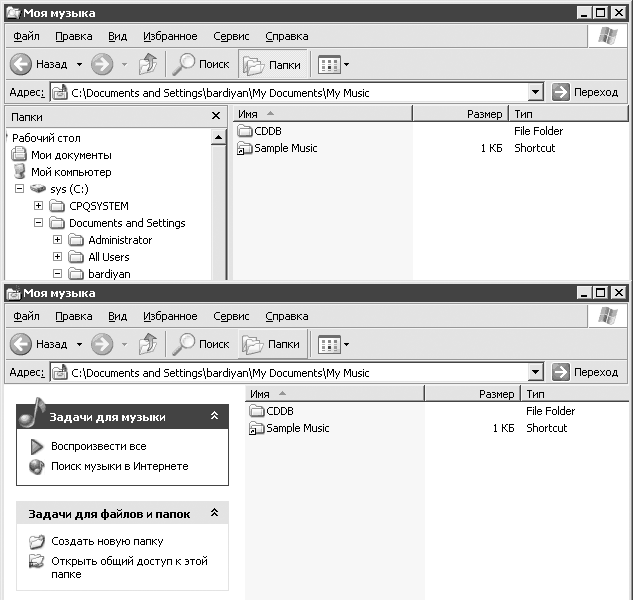Click the Назад back arrow in the upper window
This screenshot has width=633, height=600.
(x=22, y=64)
